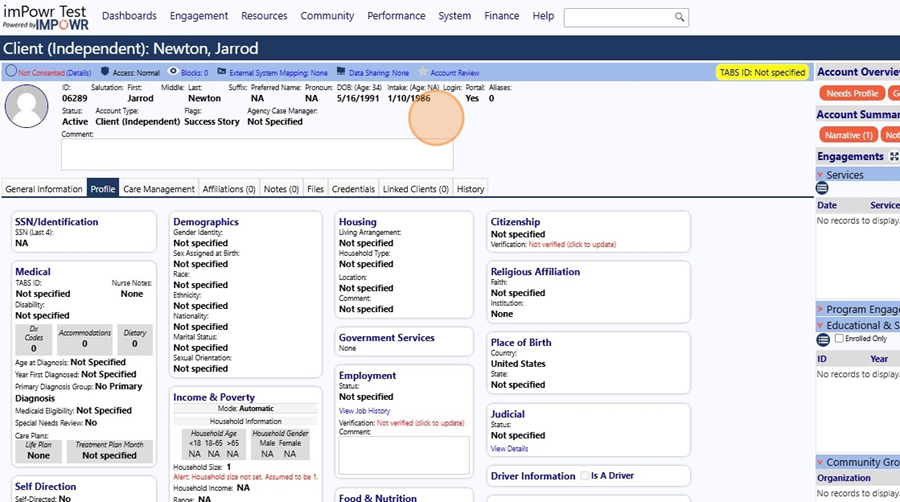Click the Medical section heading

[x=33, y=271]
